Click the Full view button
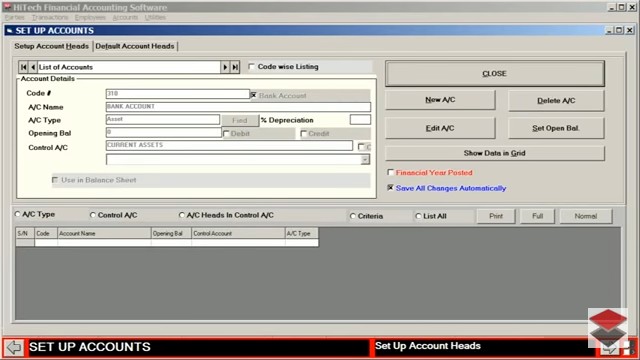This screenshot has height=360, width=640. pyautogui.click(x=538, y=216)
